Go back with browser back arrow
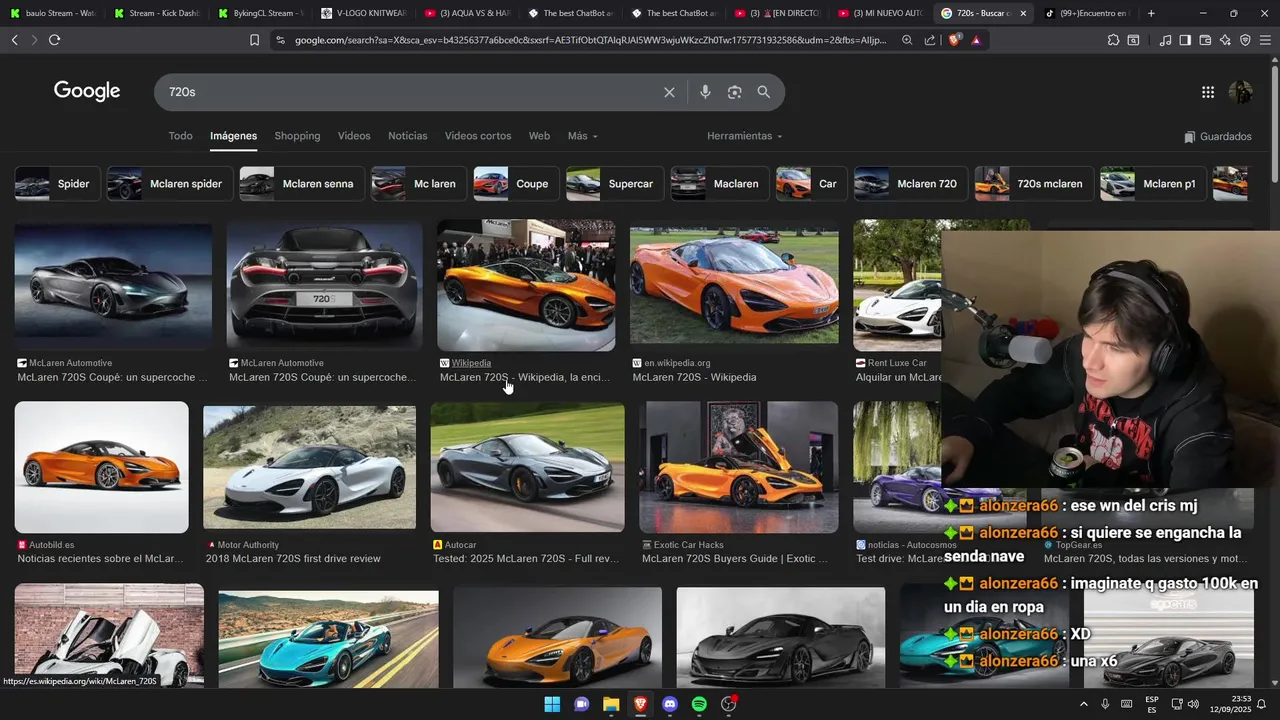1280x720 pixels. pos(15,40)
